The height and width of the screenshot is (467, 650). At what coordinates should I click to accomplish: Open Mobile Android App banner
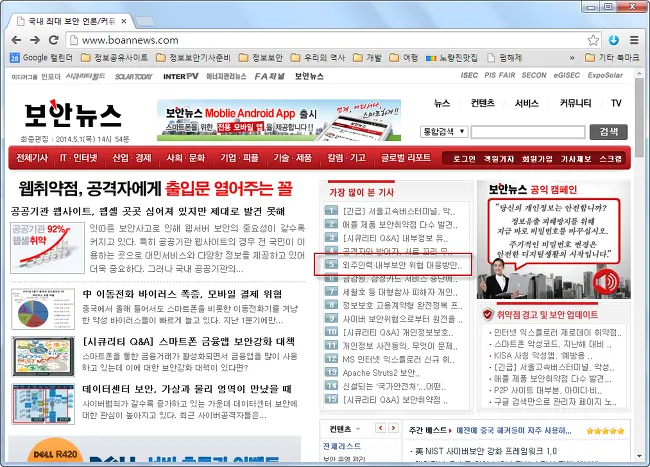(279, 120)
